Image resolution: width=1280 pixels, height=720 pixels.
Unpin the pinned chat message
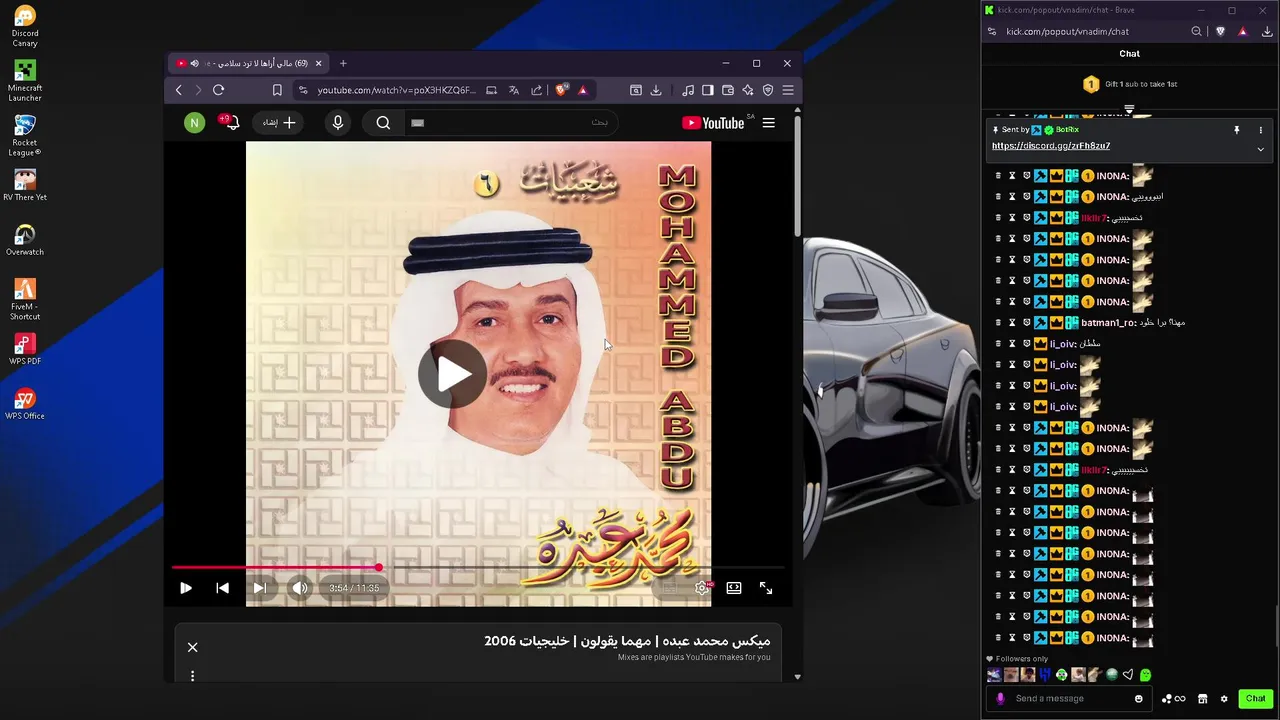tap(1237, 130)
